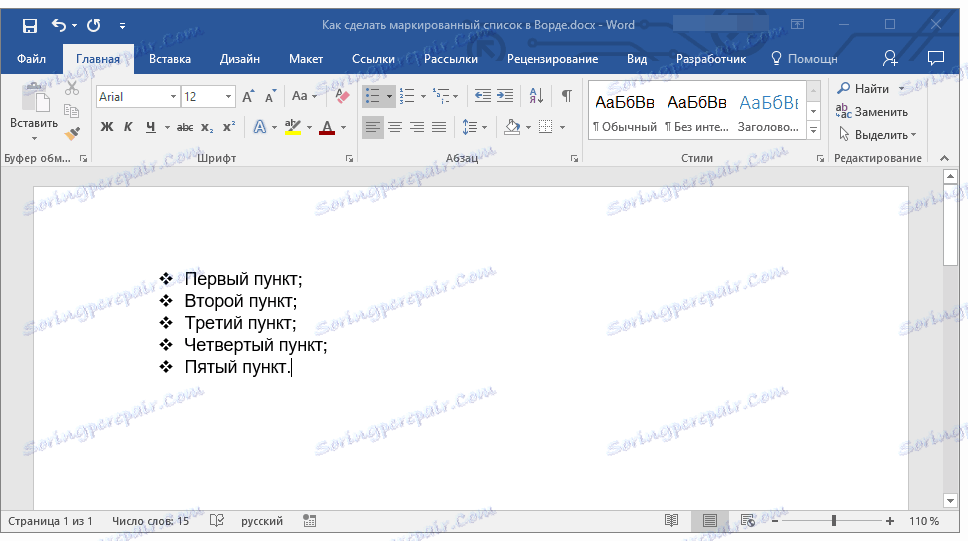Toggle superscript x² formatting

[229, 127]
